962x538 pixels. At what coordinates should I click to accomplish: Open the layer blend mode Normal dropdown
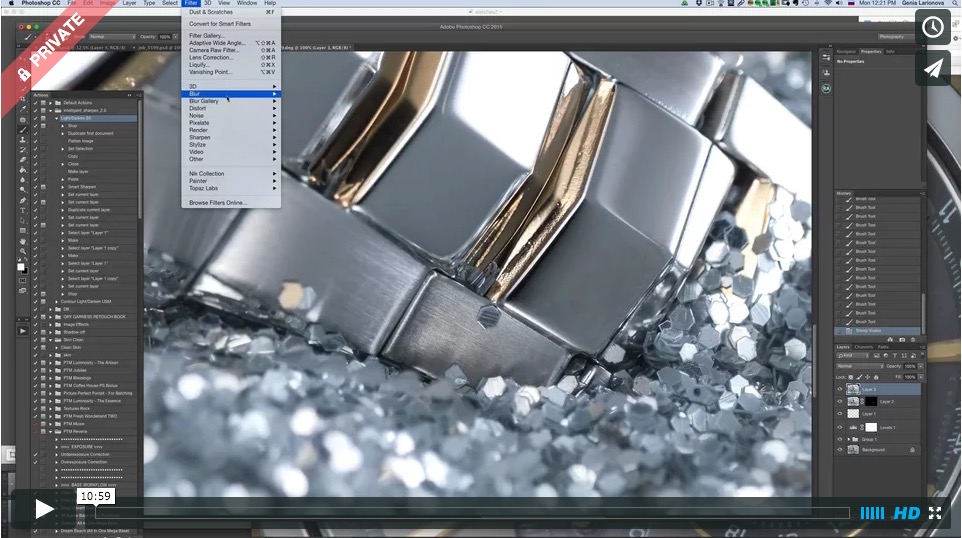pyautogui.click(x=860, y=366)
